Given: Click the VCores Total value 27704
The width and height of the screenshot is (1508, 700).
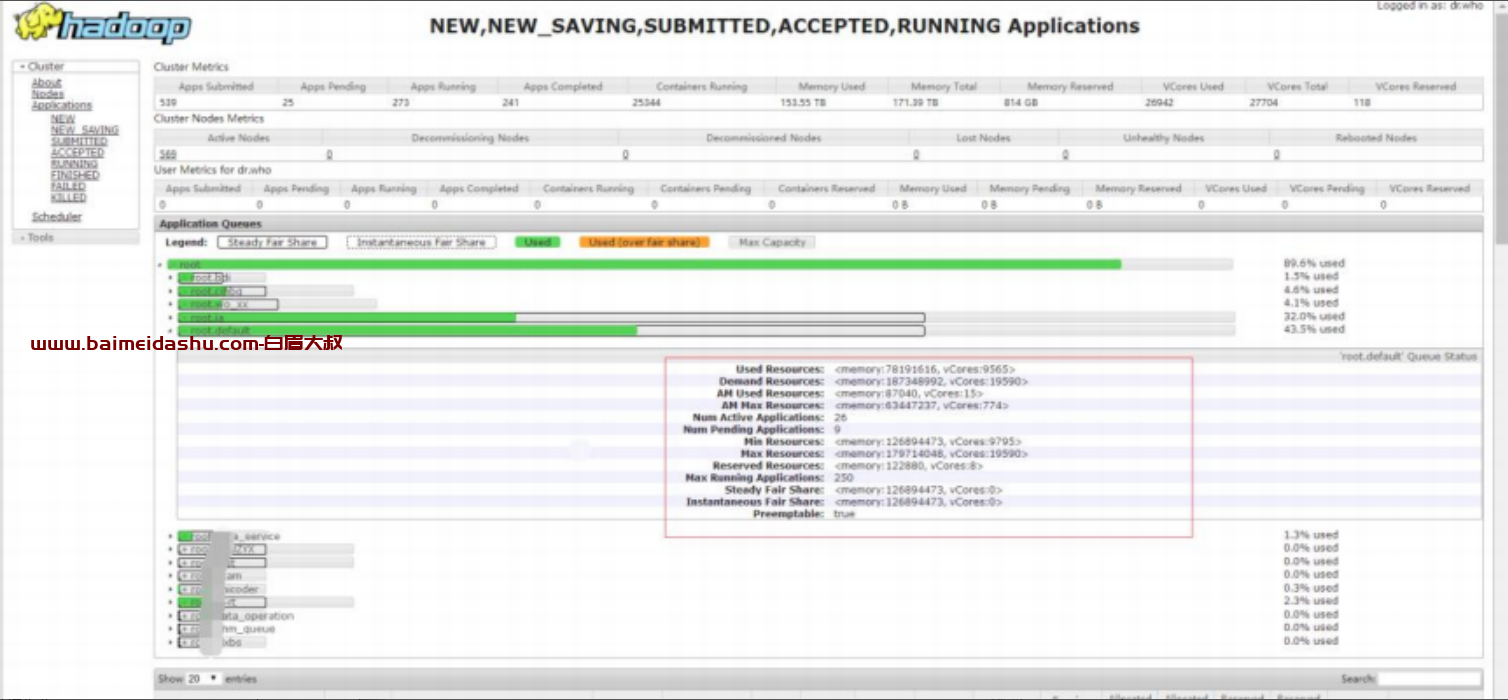Looking at the screenshot, I should pos(1264,102).
